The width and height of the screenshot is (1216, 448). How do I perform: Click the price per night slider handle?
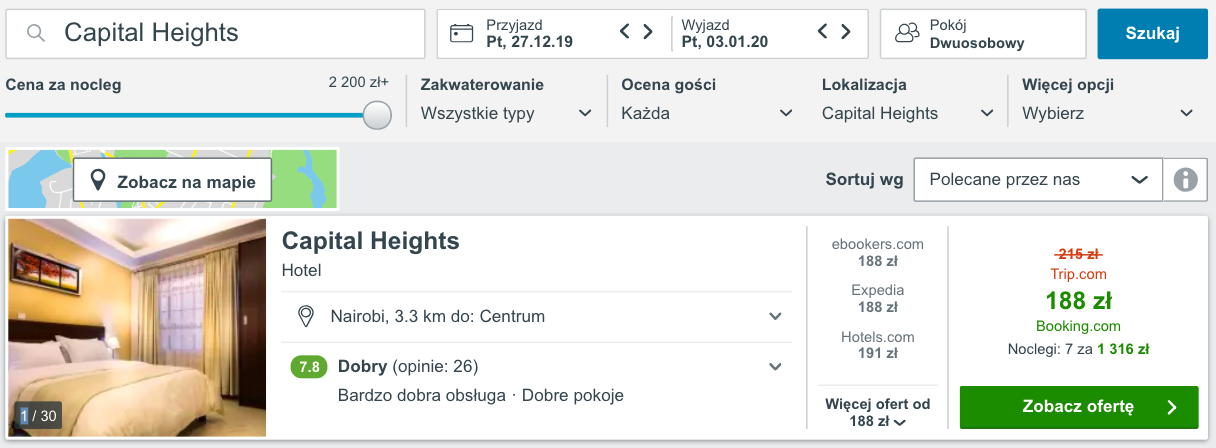pyautogui.click(x=377, y=115)
